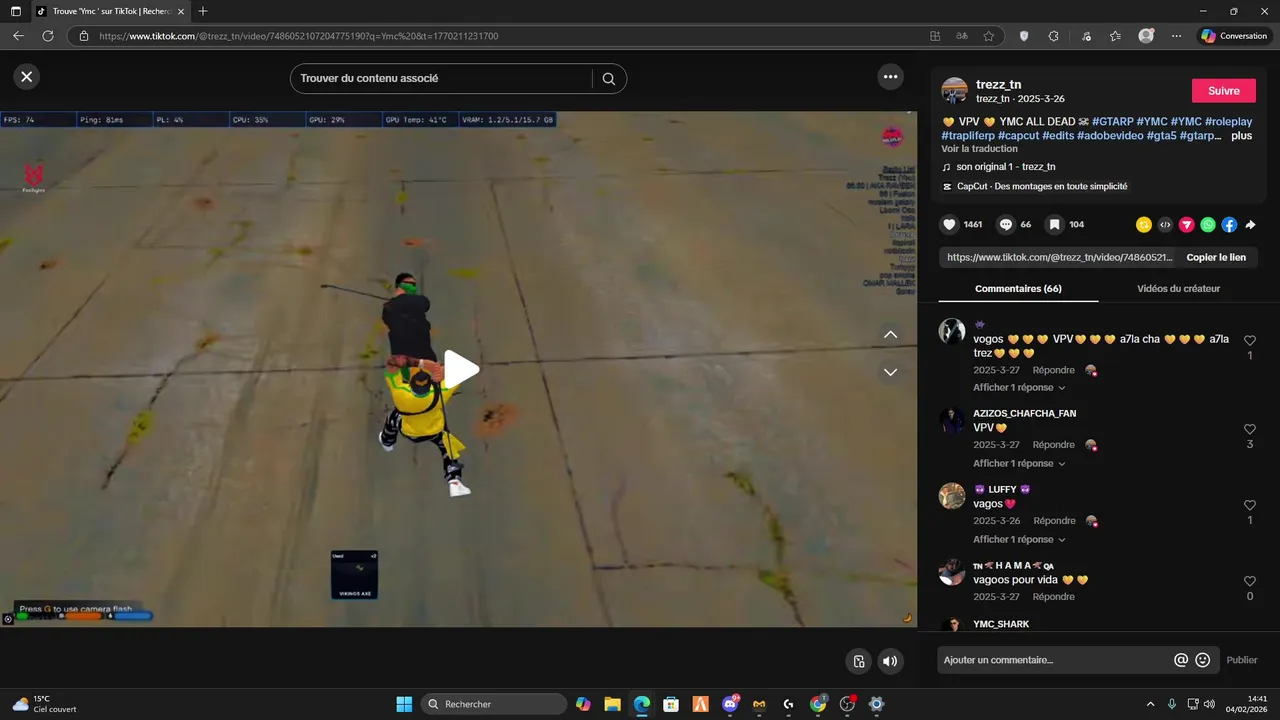Open File Explorer from the taskbar
Image resolution: width=1280 pixels, height=720 pixels.
click(x=612, y=704)
